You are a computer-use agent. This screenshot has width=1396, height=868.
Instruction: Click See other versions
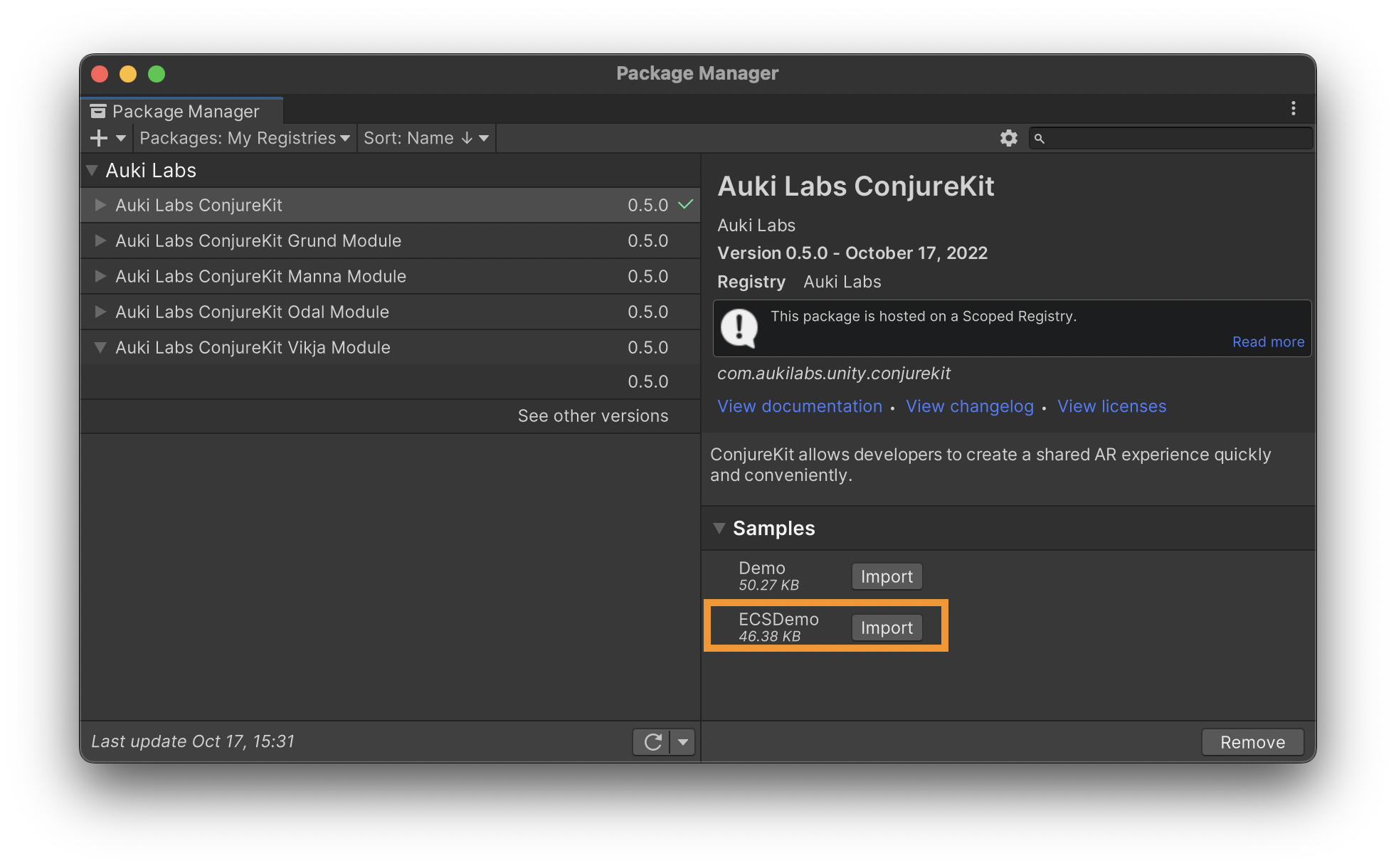coord(593,416)
